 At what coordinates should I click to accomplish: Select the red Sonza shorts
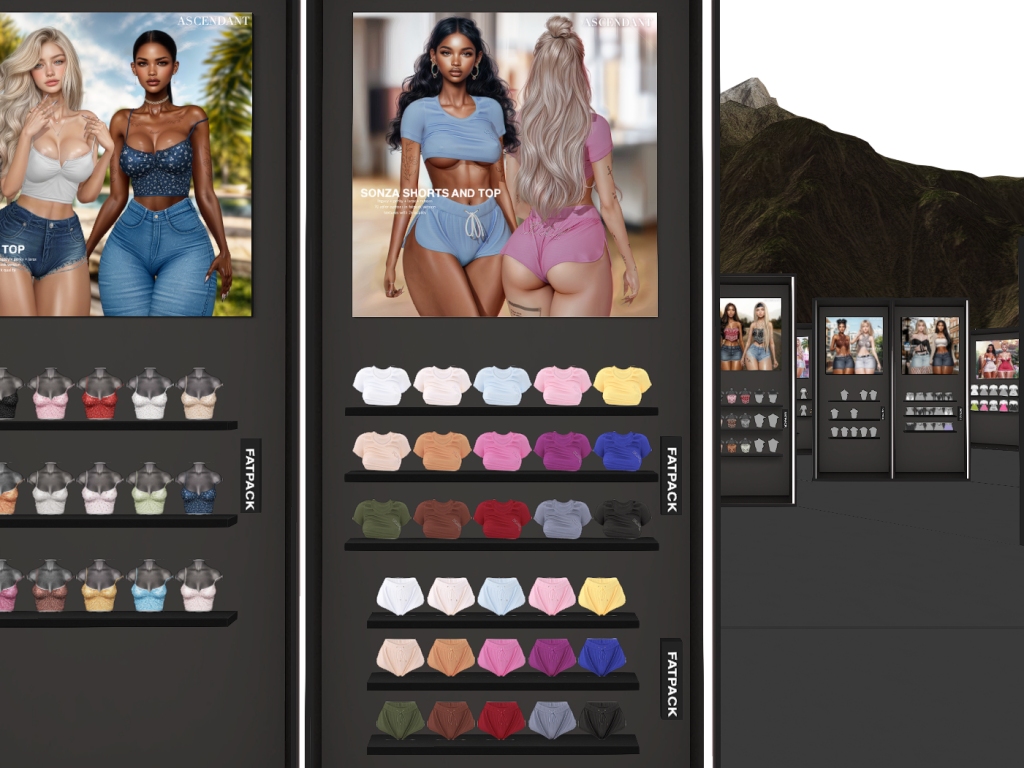pos(501,720)
